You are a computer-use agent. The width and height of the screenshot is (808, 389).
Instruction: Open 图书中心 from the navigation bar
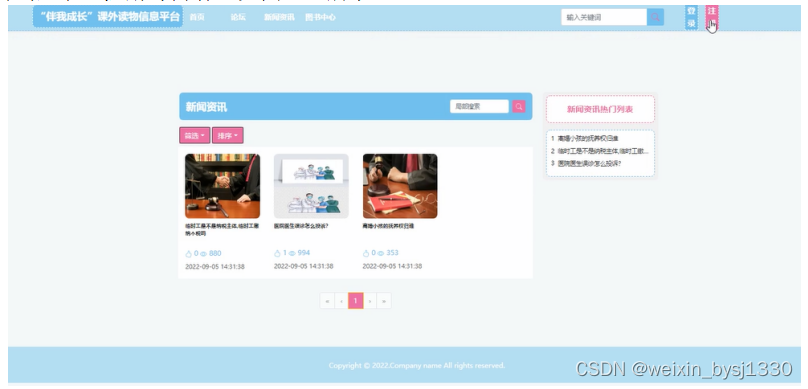[x=320, y=17]
